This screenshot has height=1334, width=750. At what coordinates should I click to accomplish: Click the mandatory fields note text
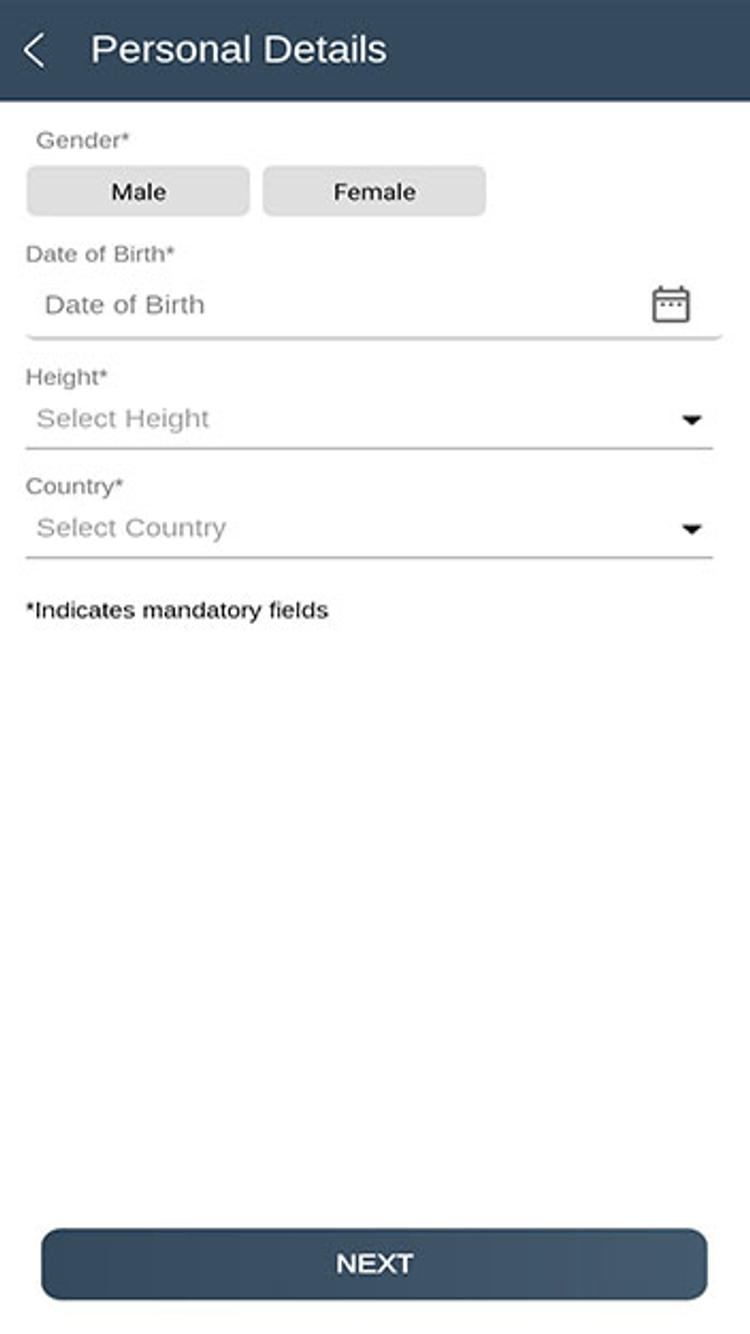click(x=177, y=610)
